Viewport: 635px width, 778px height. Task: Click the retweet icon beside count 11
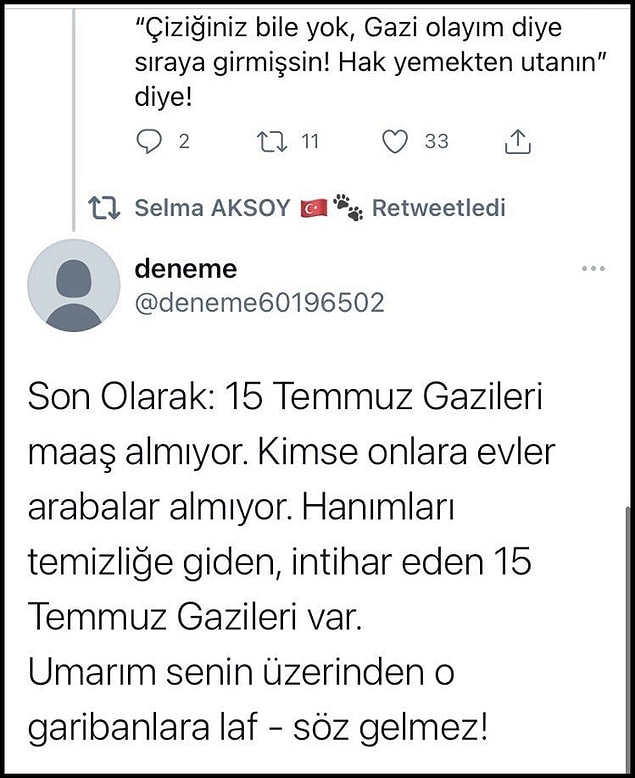click(272, 141)
